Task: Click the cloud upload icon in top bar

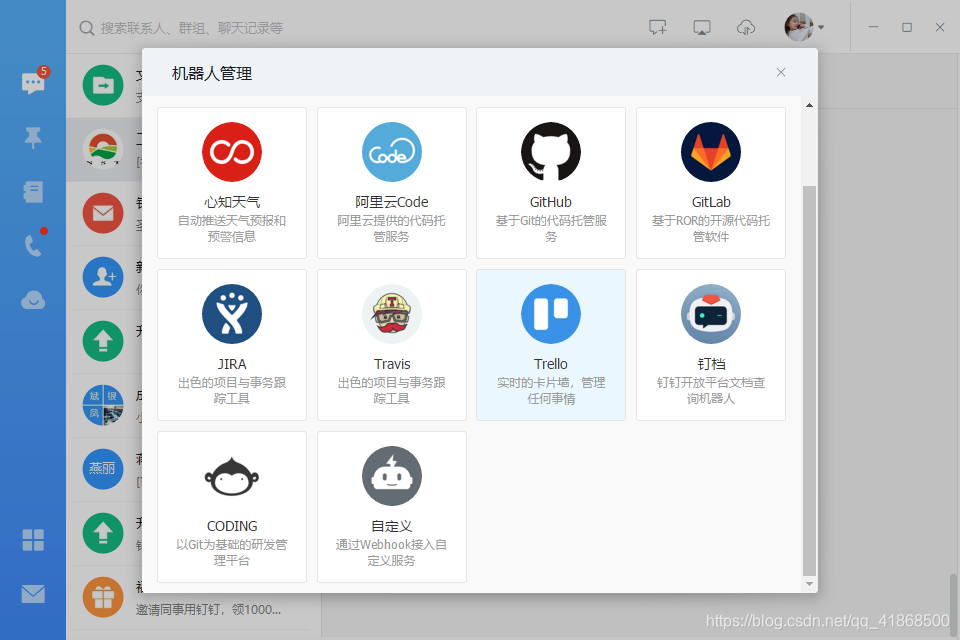Action: coord(746,27)
